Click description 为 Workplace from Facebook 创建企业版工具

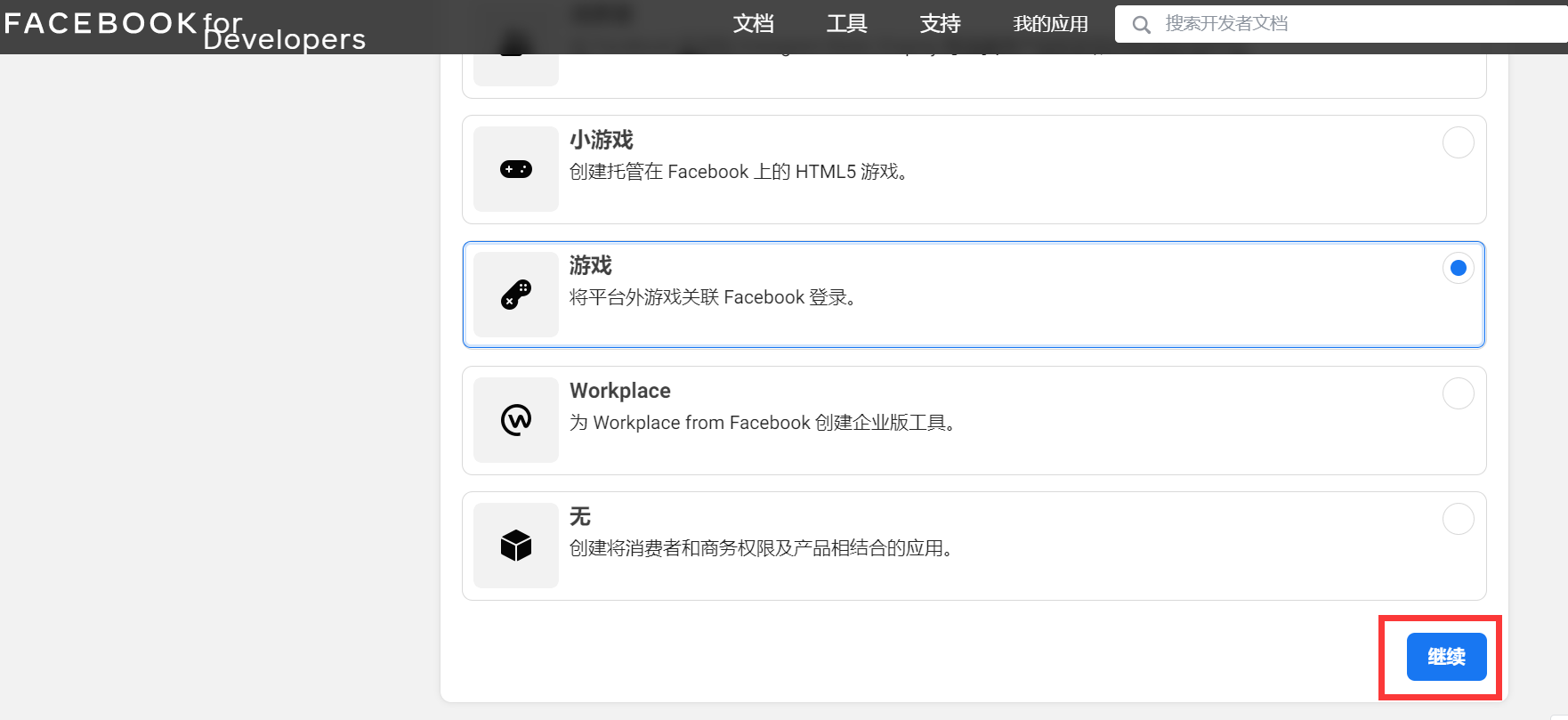click(763, 423)
